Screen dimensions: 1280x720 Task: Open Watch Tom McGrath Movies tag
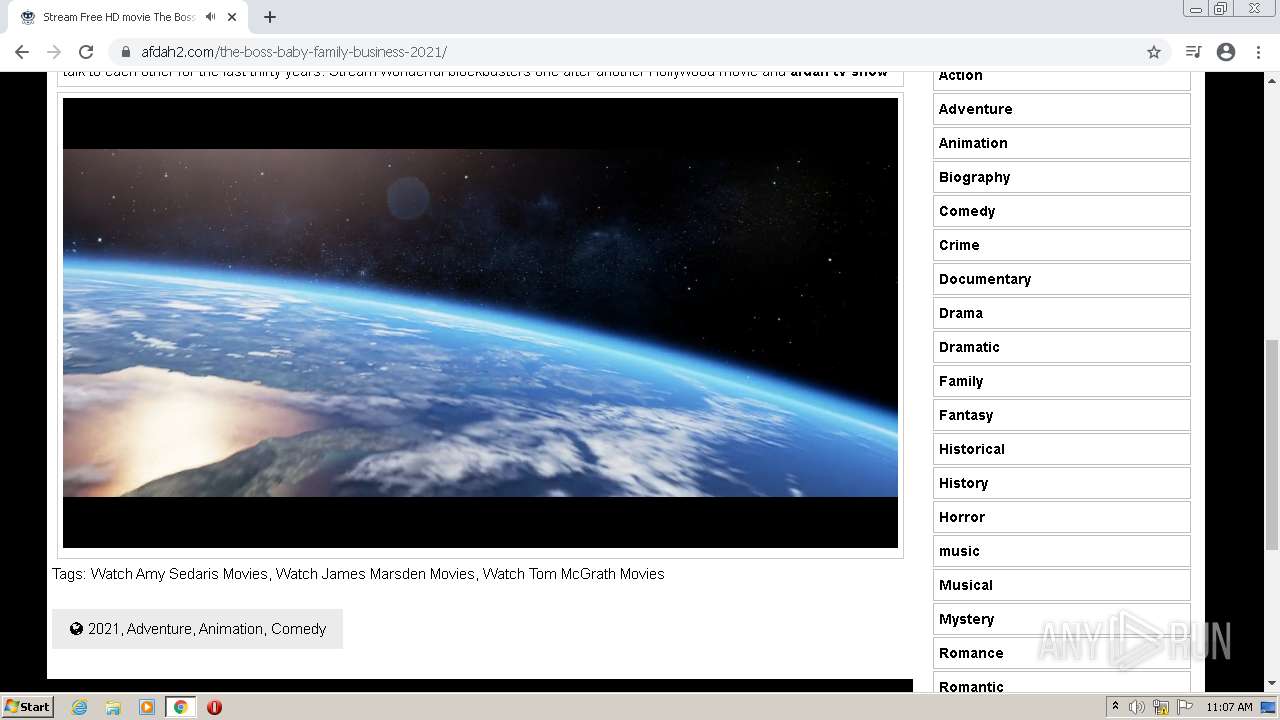click(x=573, y=574)
